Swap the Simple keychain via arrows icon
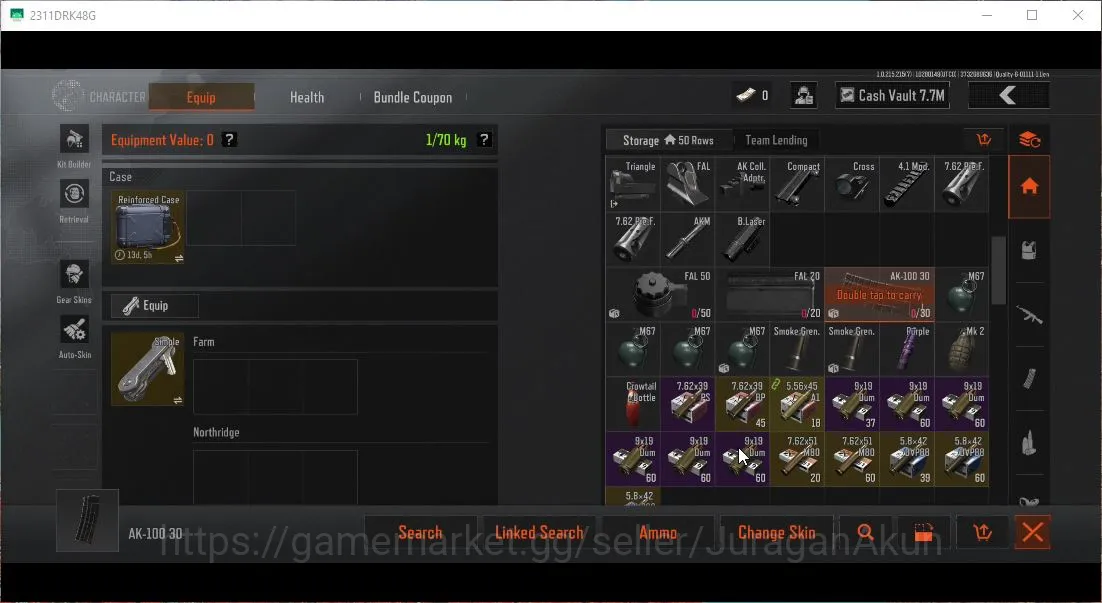Viewport: 1102px width, 603px height. 178,401
